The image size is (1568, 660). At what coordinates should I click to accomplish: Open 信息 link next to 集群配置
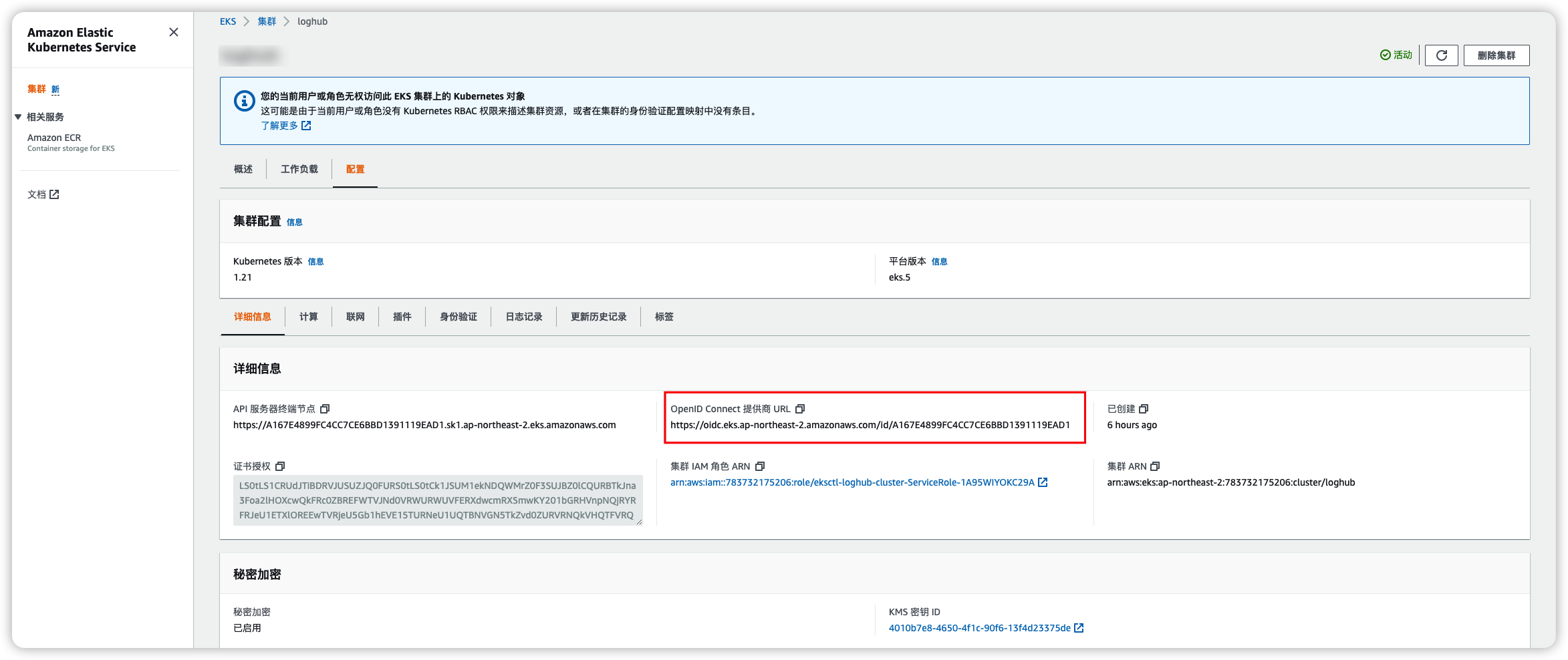tap(295, 222)
